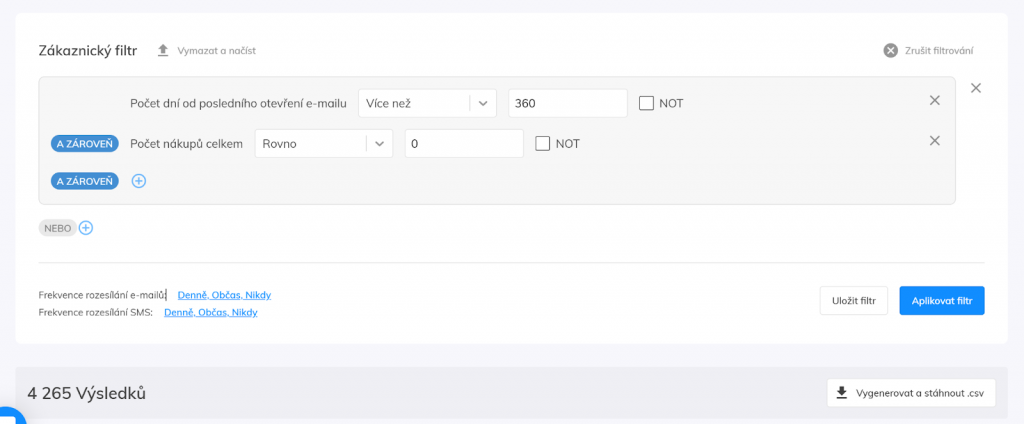Screen dimensions: 1024x424
Task: Open SMS frequency link Denně, Občas, Nikdy
Action: (x=210, y=312)
